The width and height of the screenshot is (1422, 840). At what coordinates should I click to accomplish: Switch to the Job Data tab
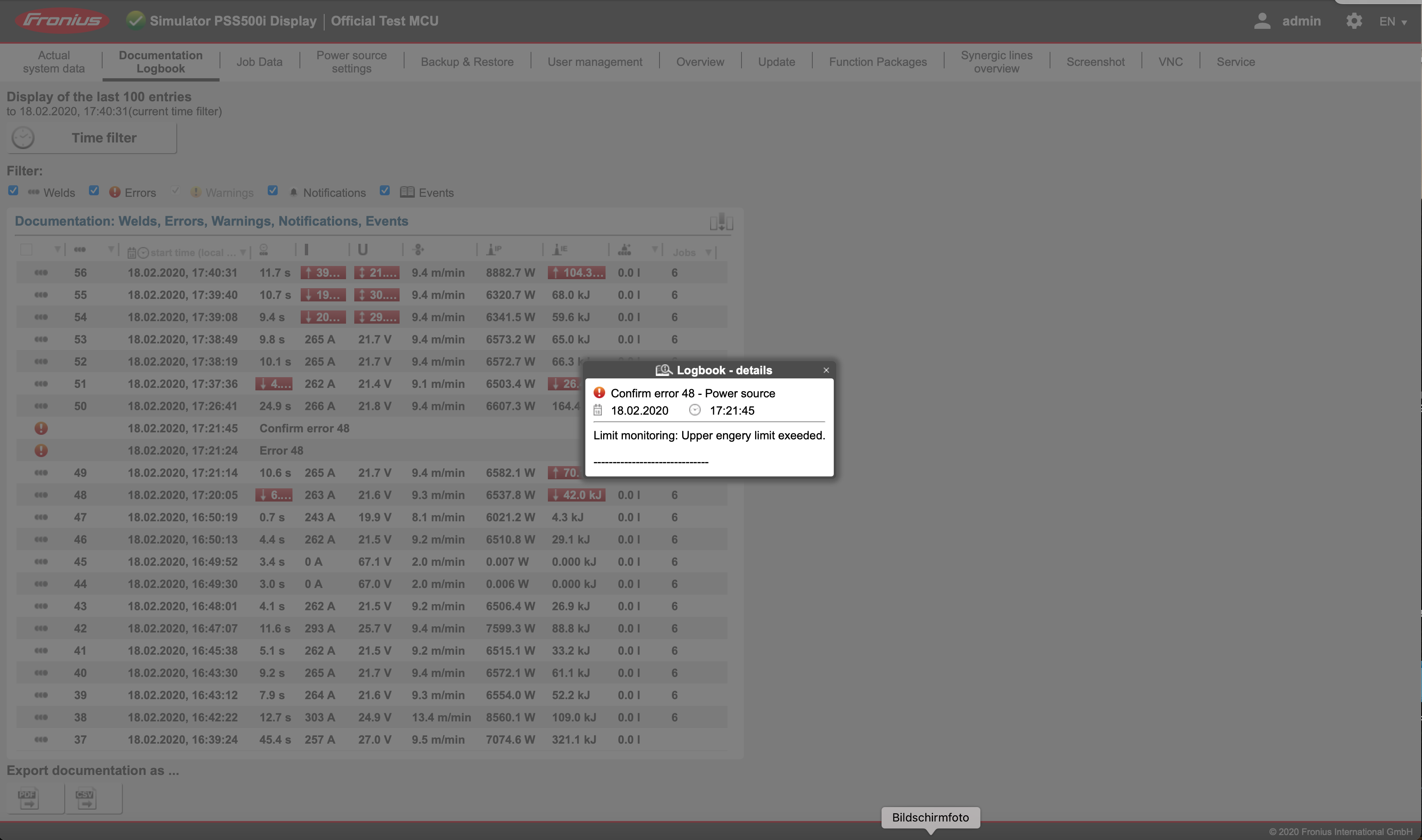[x=259, y=62]
